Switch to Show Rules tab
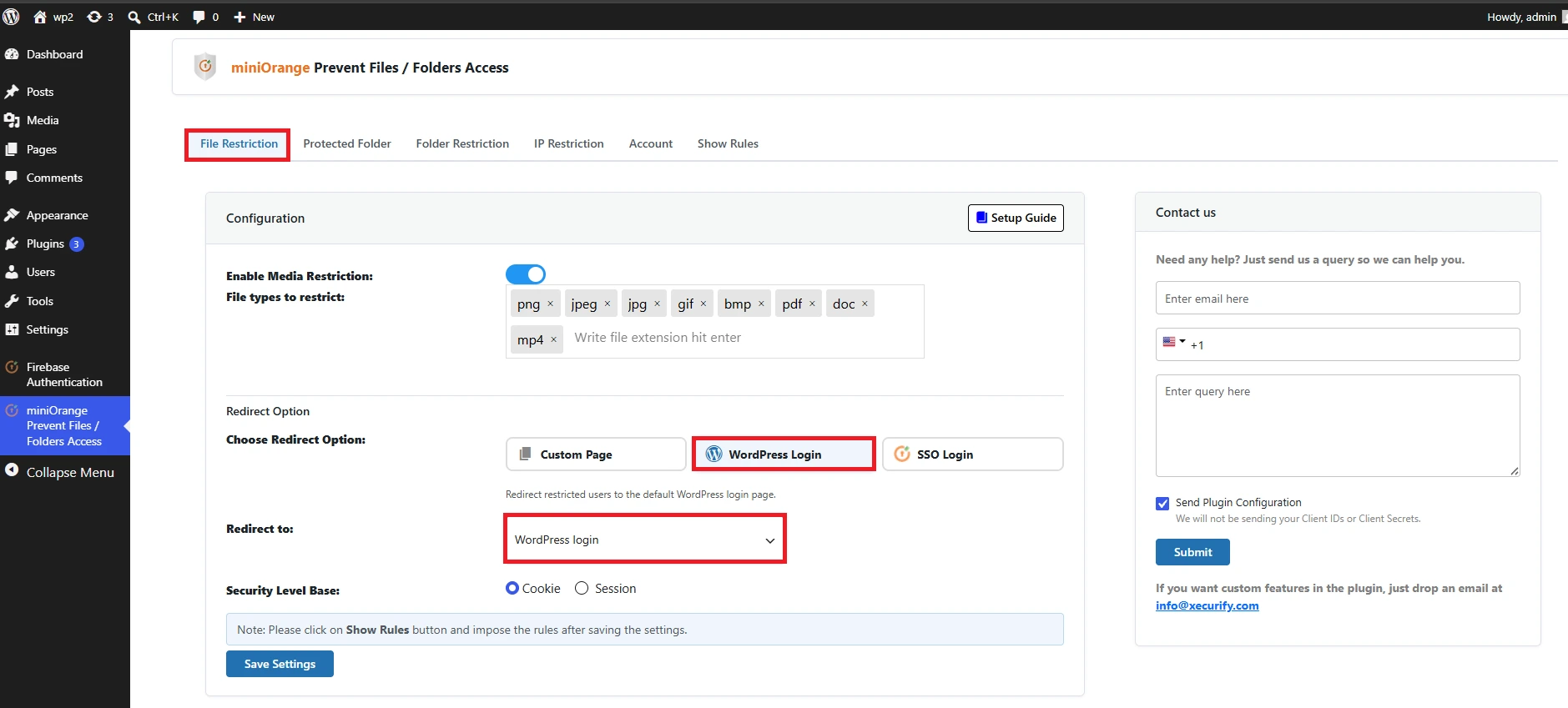 click(728, 143)
